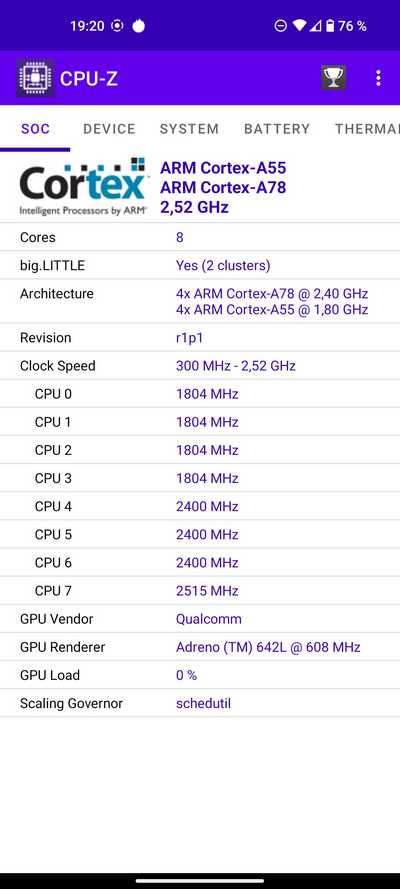Switch to the BATTERY tab
The image size is (400, 889).
277,129
